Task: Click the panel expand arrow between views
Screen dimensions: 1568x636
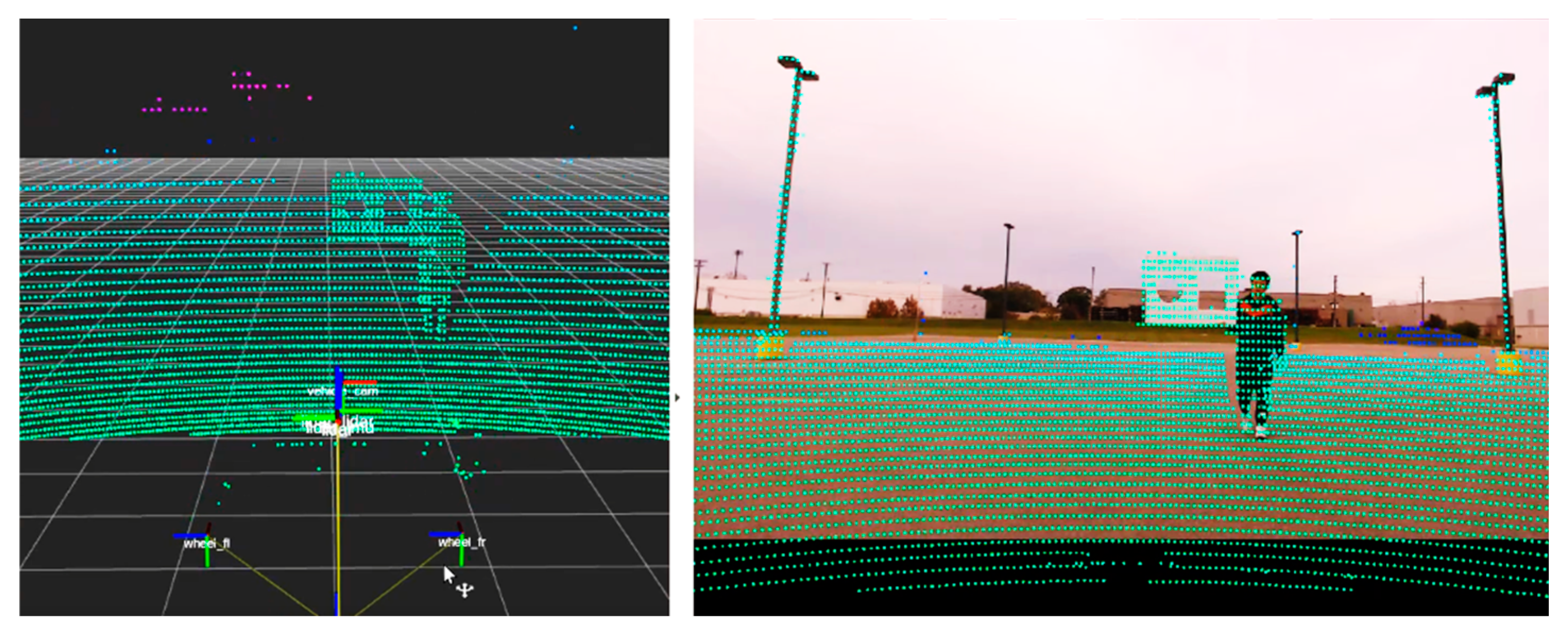Action: click(678, 398)
